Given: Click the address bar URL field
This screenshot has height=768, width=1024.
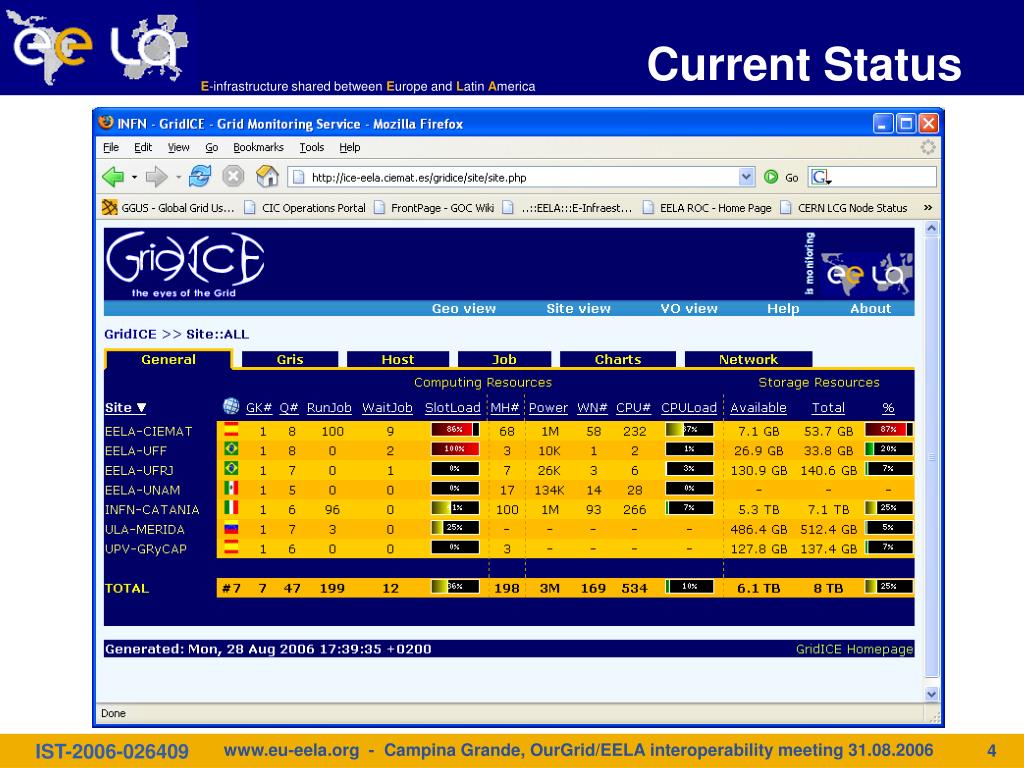Looking at the screenshot, I should [520, 178].
